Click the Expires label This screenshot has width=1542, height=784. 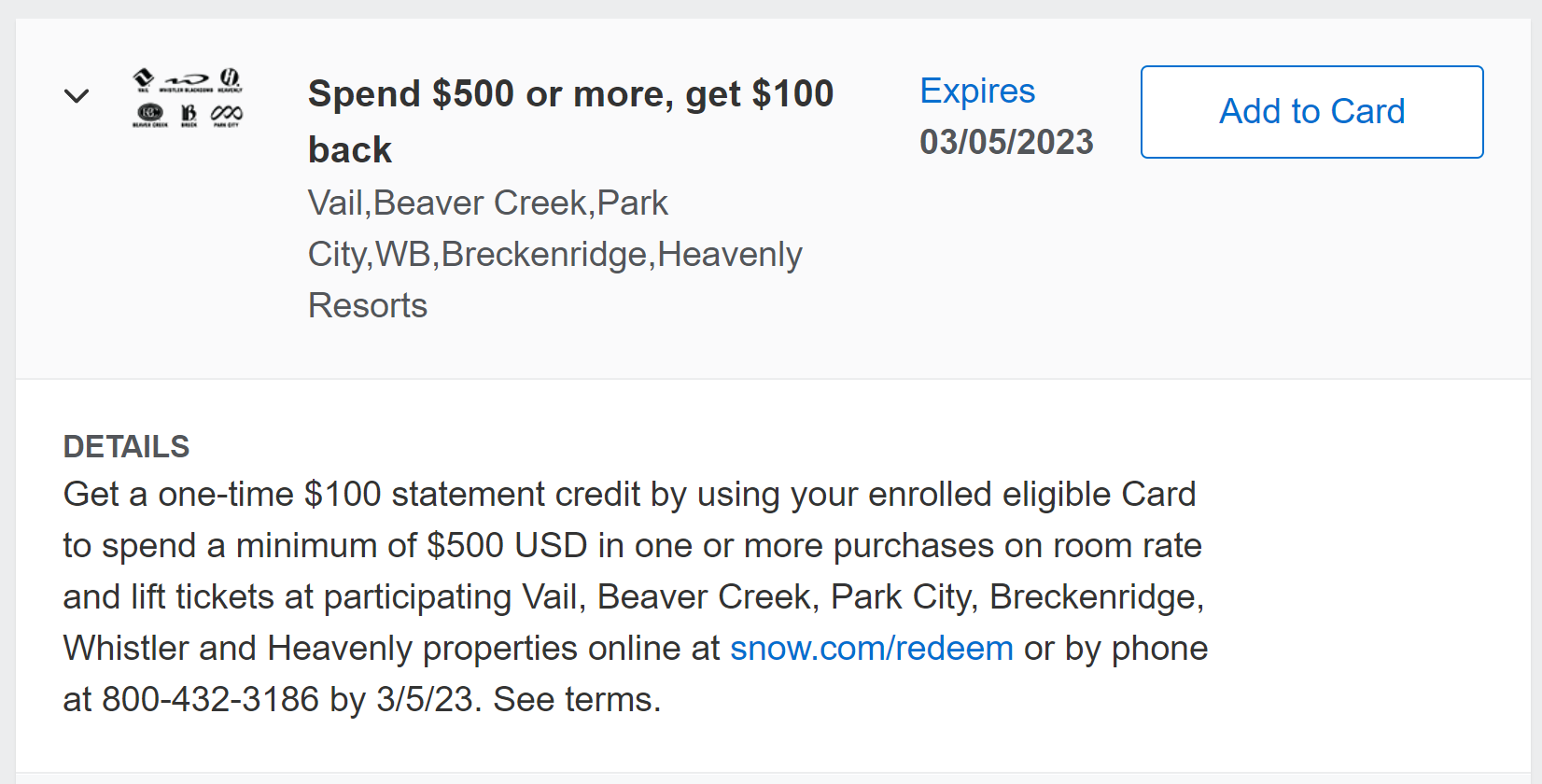(977, 91)
